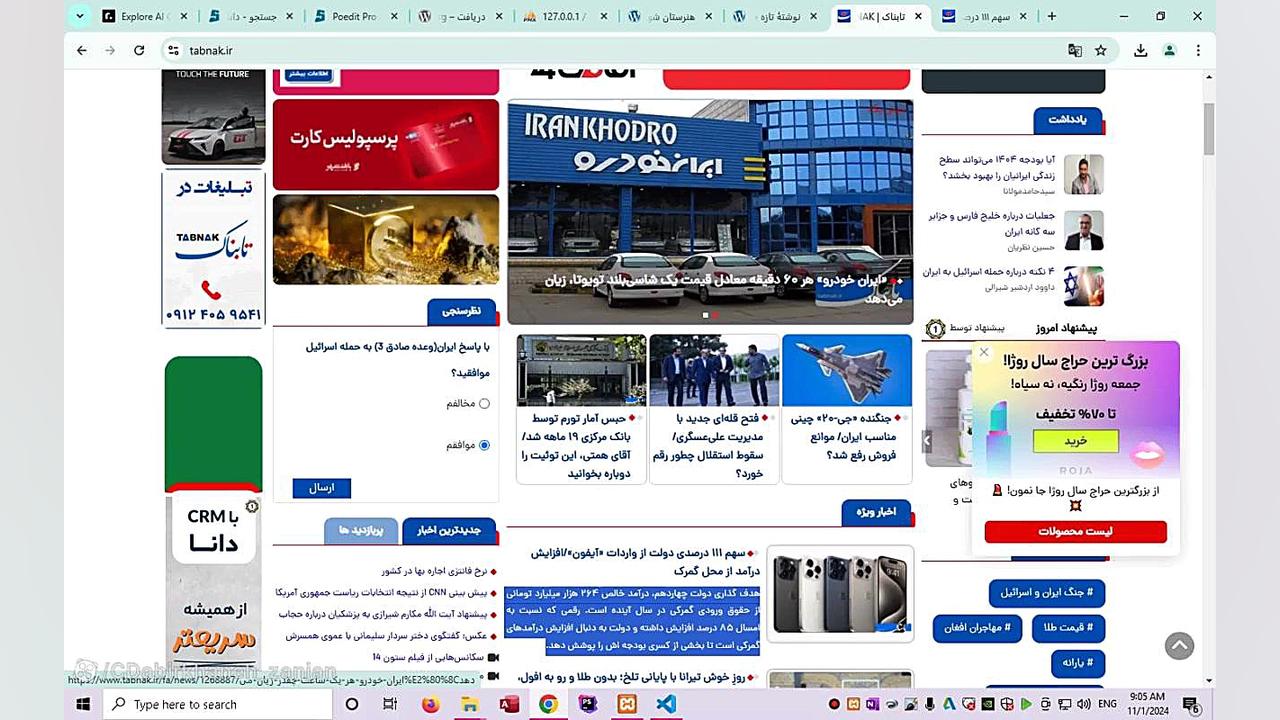Launch Firefox from the taskbar

(x=431, y=704)
